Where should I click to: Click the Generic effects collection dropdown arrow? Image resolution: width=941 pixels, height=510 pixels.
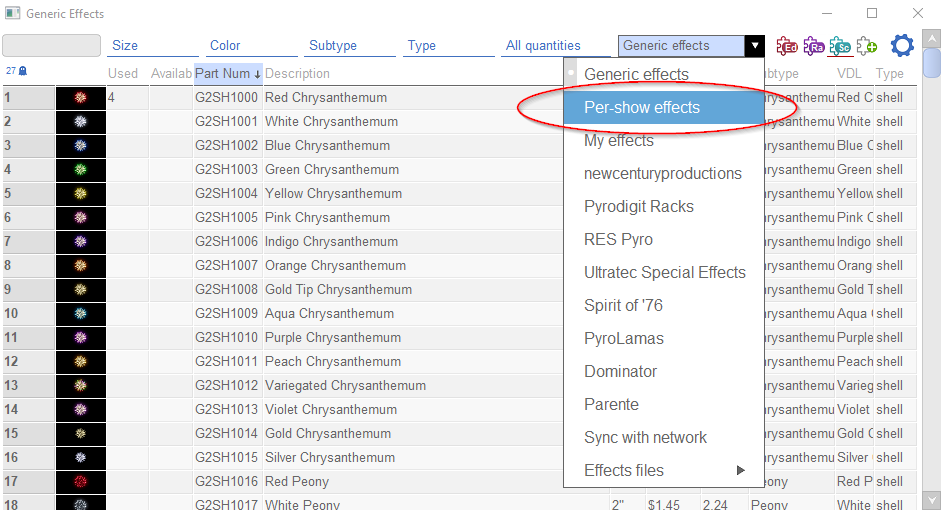755,46
